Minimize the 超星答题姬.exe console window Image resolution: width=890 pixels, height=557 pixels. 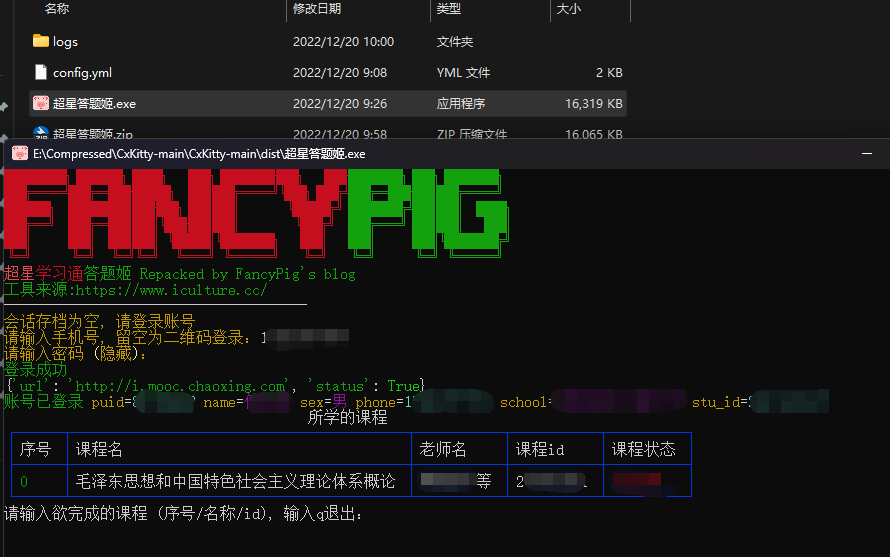[867, 154]
